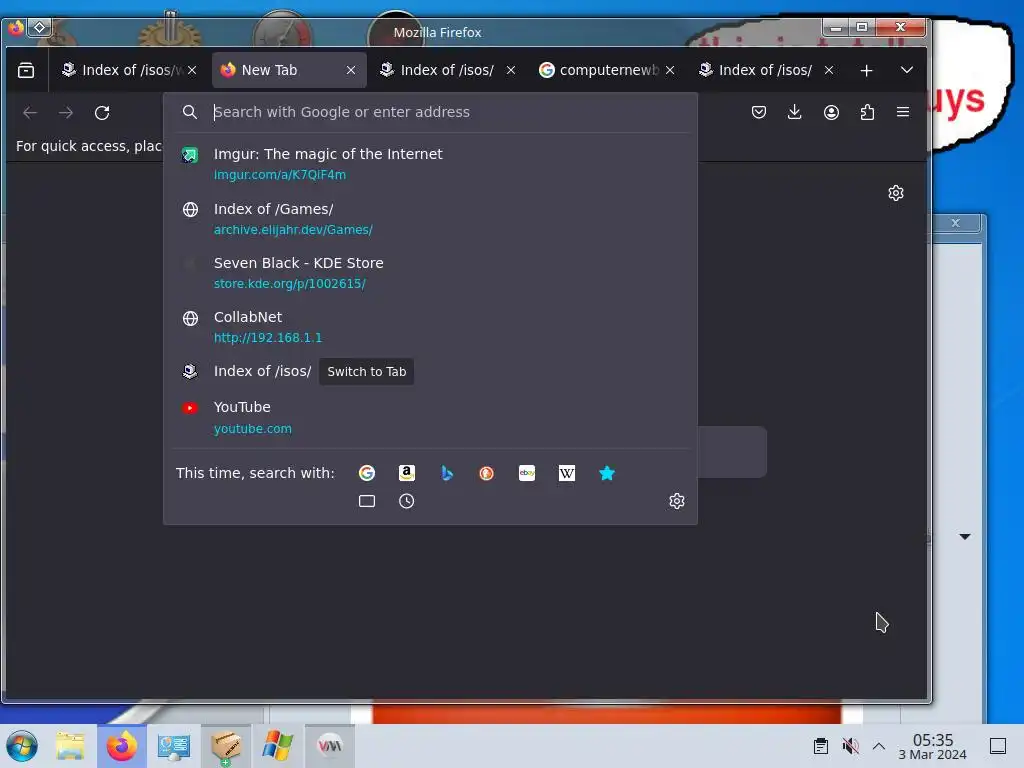Open Windows flag taskbar icon

coord(278,746)
